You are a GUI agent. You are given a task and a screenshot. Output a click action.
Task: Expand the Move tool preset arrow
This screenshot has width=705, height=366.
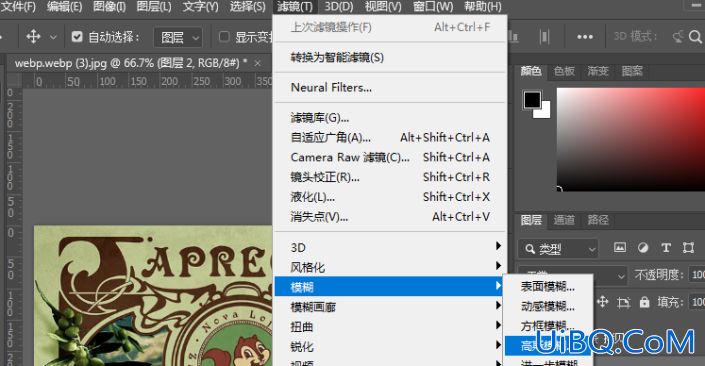53,37
